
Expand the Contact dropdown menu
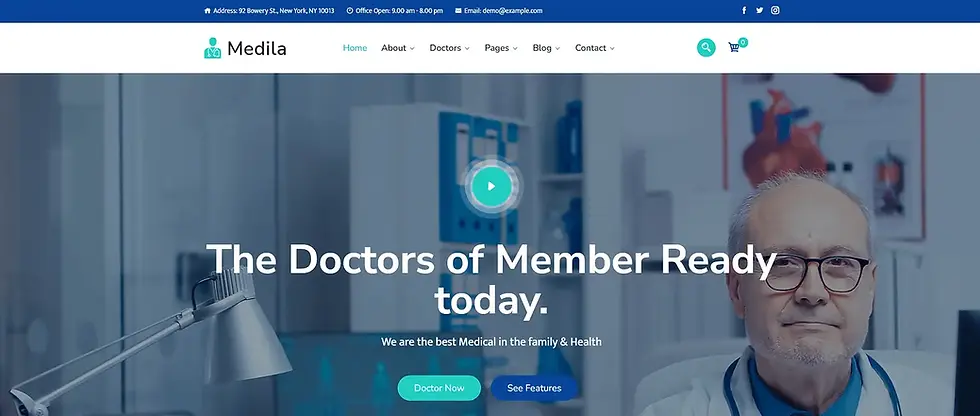point(595,48)
